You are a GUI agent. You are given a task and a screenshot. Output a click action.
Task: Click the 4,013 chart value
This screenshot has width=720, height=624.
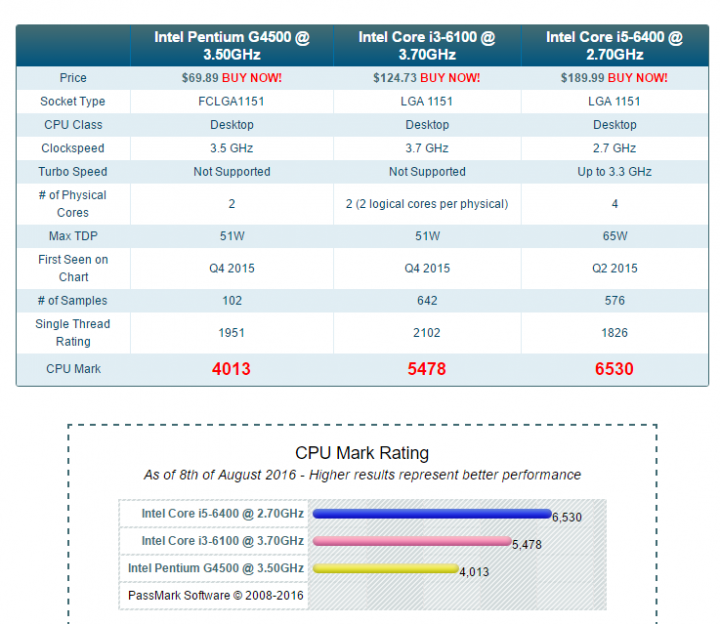coord(474,572)
